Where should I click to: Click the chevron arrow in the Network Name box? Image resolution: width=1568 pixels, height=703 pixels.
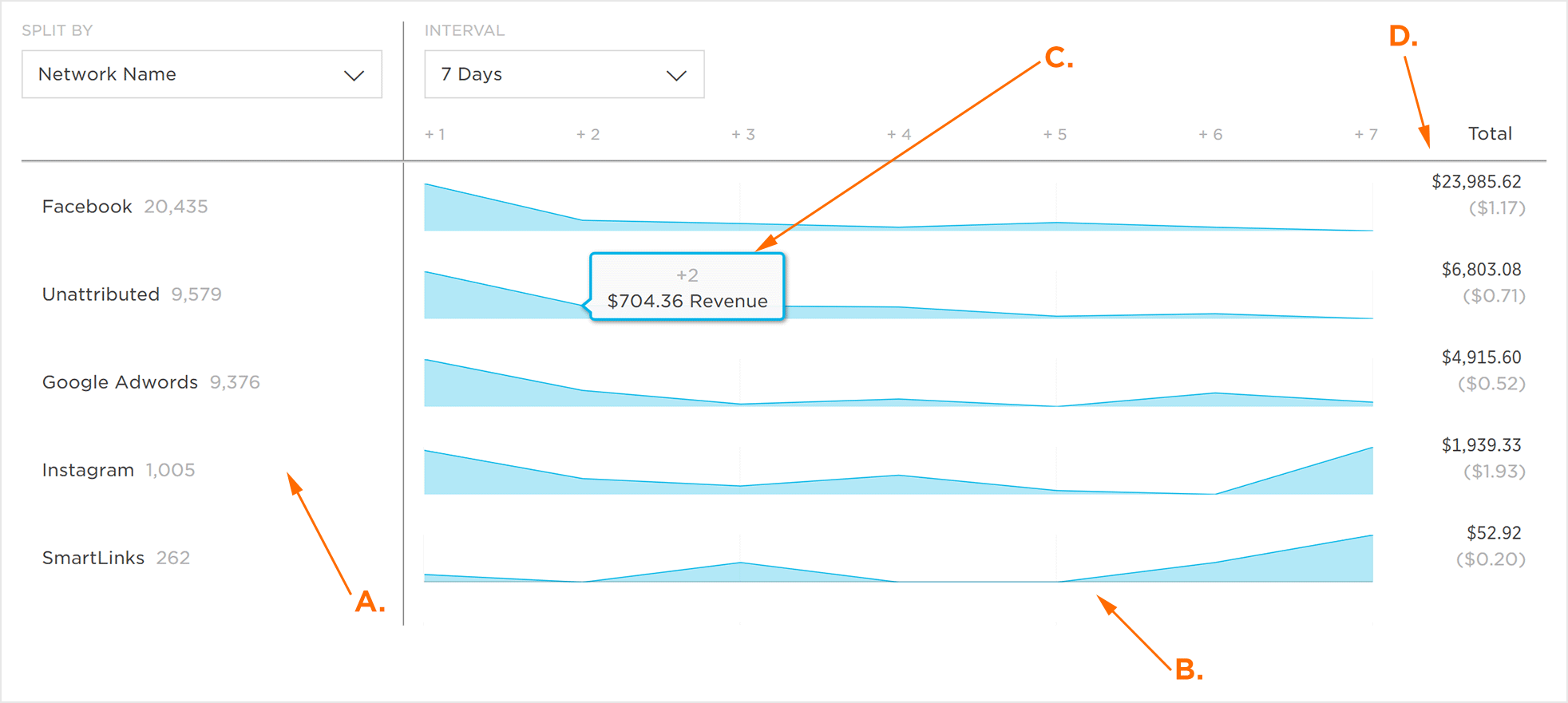coord(354,76)
